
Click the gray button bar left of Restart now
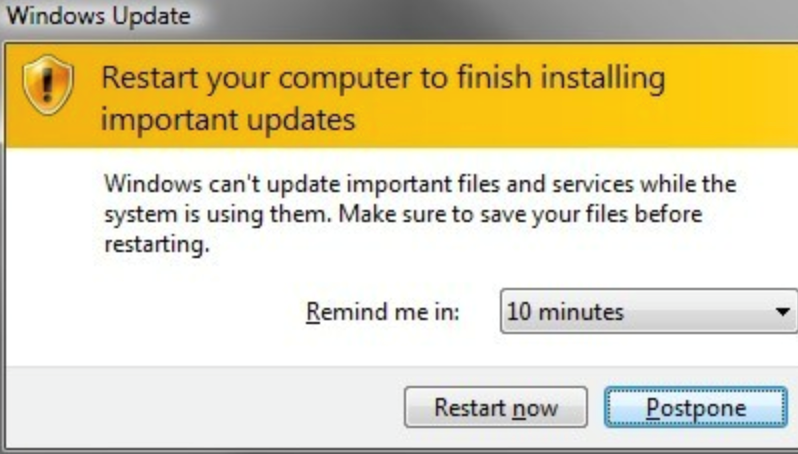[204, 407]
